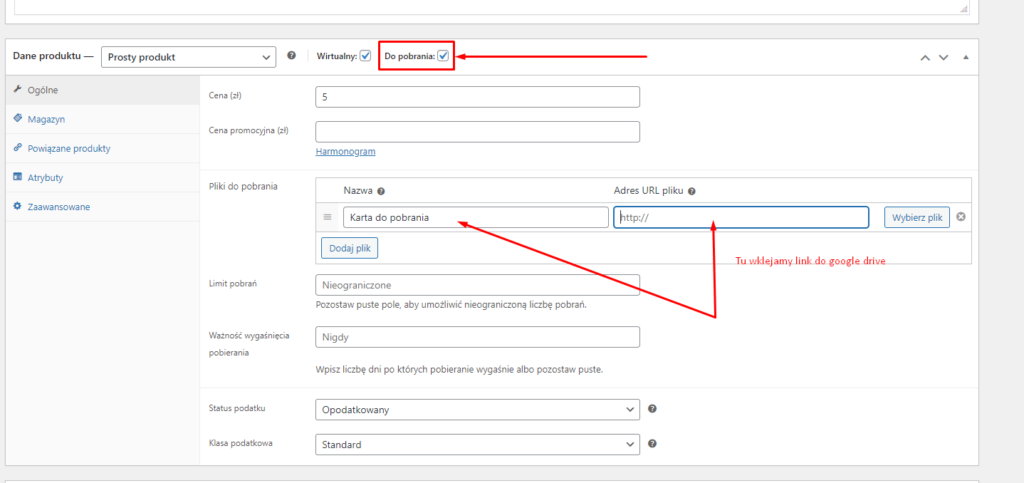1024x483 pixels.
Task: Open the Klasa podatkowa Standard dropdown
Action: tap(477, 444)
